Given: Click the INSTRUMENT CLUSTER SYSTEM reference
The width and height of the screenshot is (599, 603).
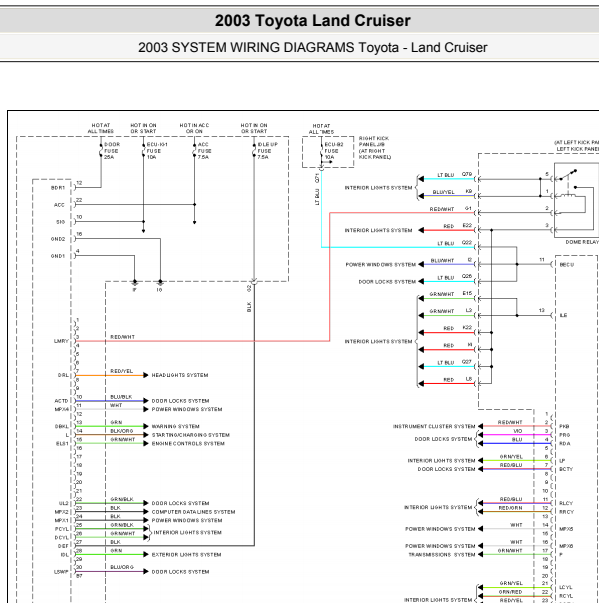Looking at the screenshot, I should pyautogui.click(x=434, y=426).
